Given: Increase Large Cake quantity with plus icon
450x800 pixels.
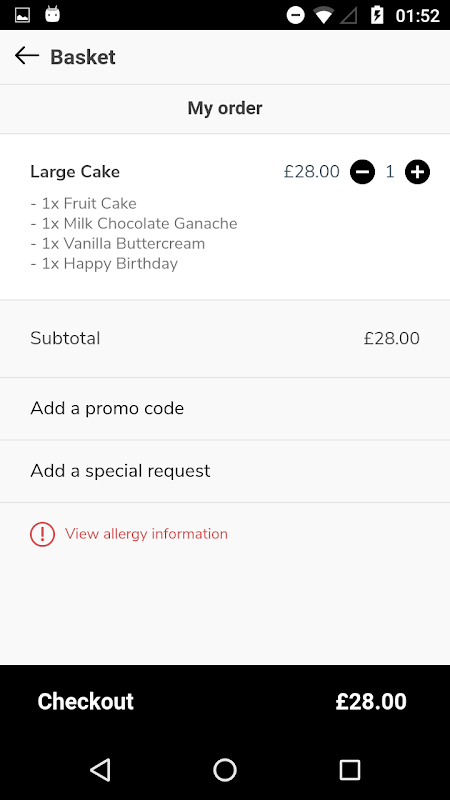Looking at the screenshot, I should pos(417,172).
